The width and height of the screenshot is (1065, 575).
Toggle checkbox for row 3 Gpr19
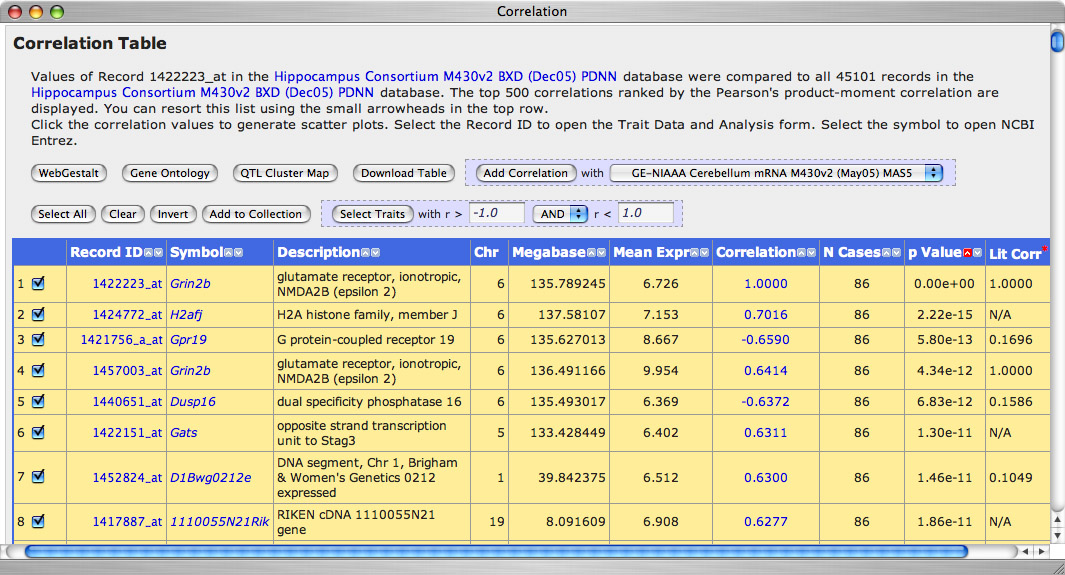(x=38, y=339)
